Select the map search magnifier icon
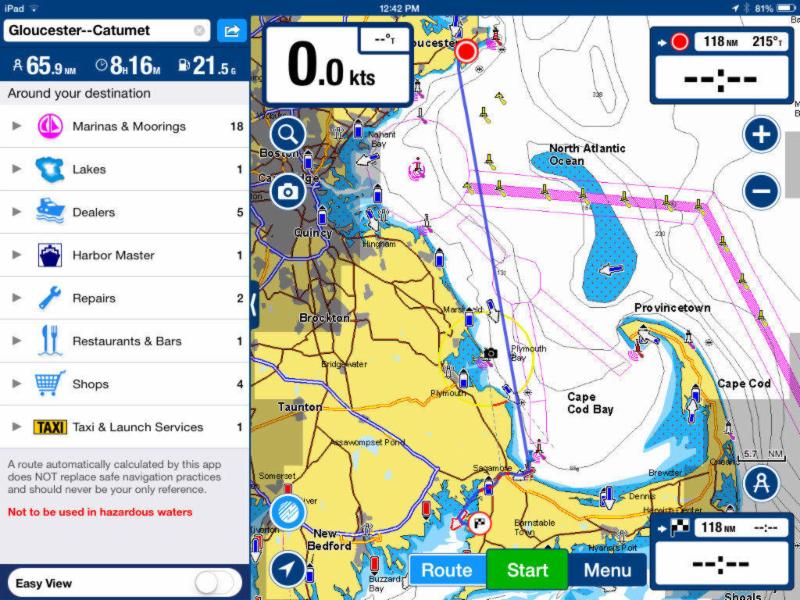Viewport: 800px width, 600px height. (286, 134)
